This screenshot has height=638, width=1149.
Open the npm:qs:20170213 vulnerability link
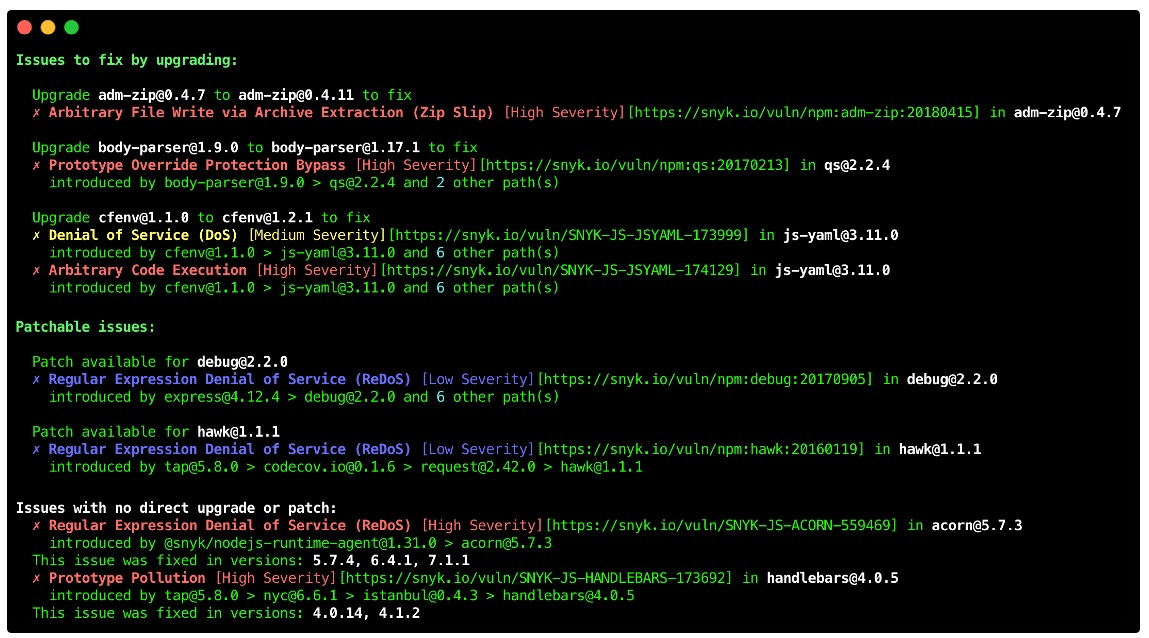635,166
